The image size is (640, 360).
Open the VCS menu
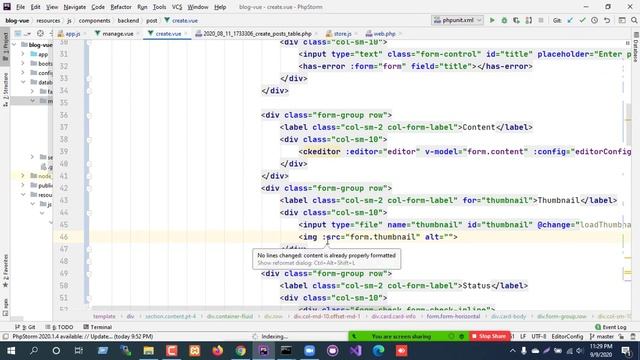click(x=177, y=7)
